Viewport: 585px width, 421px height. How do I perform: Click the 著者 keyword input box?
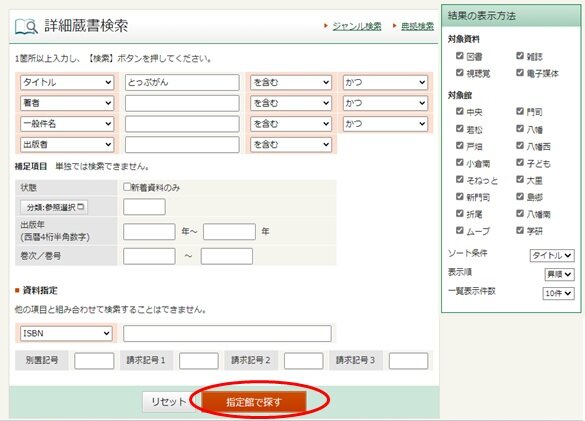(182, 103)
